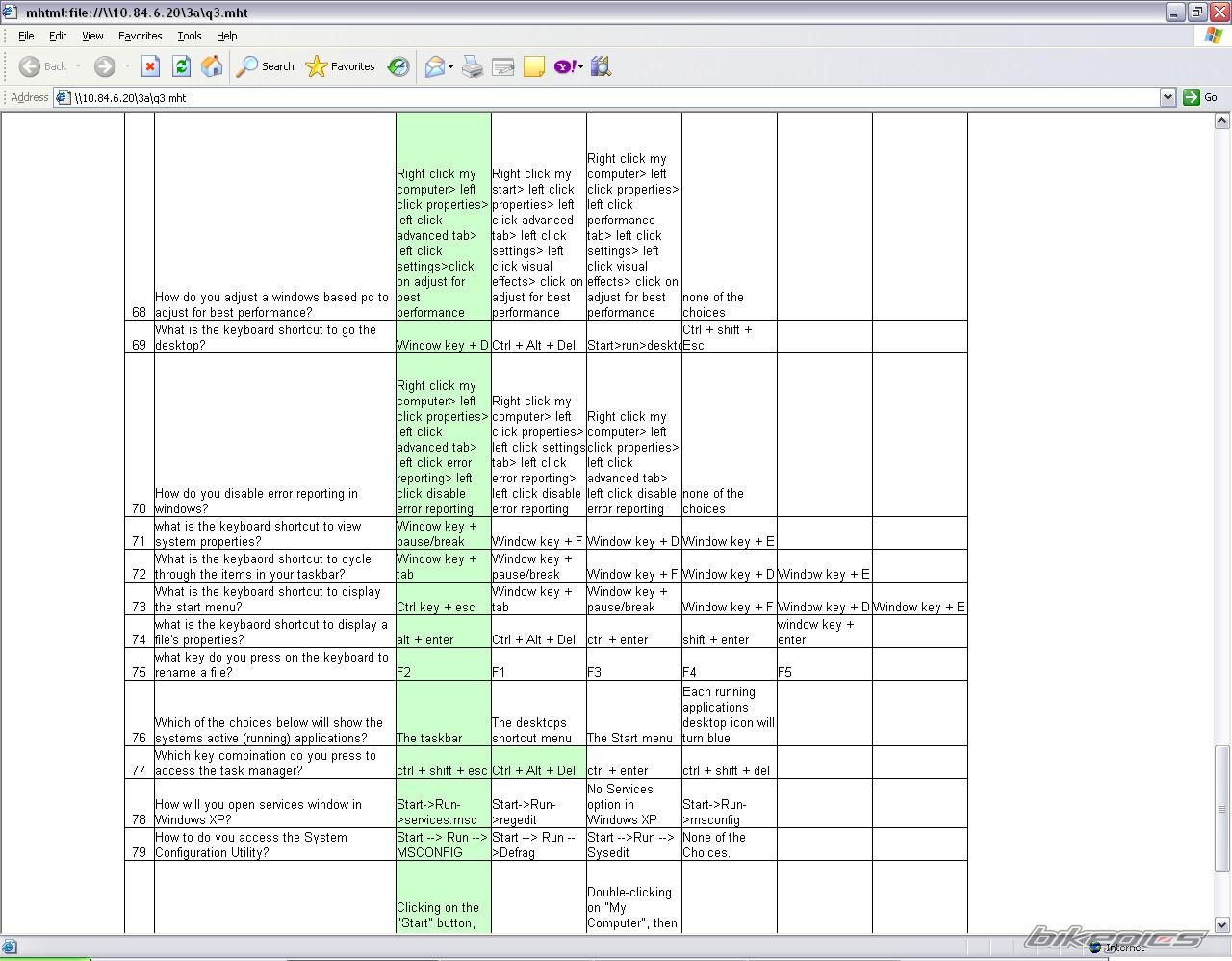Click 'Start --> Run --> MSCONFIG' in row 79
This screenshot has height=961, width=1232.
443,844
